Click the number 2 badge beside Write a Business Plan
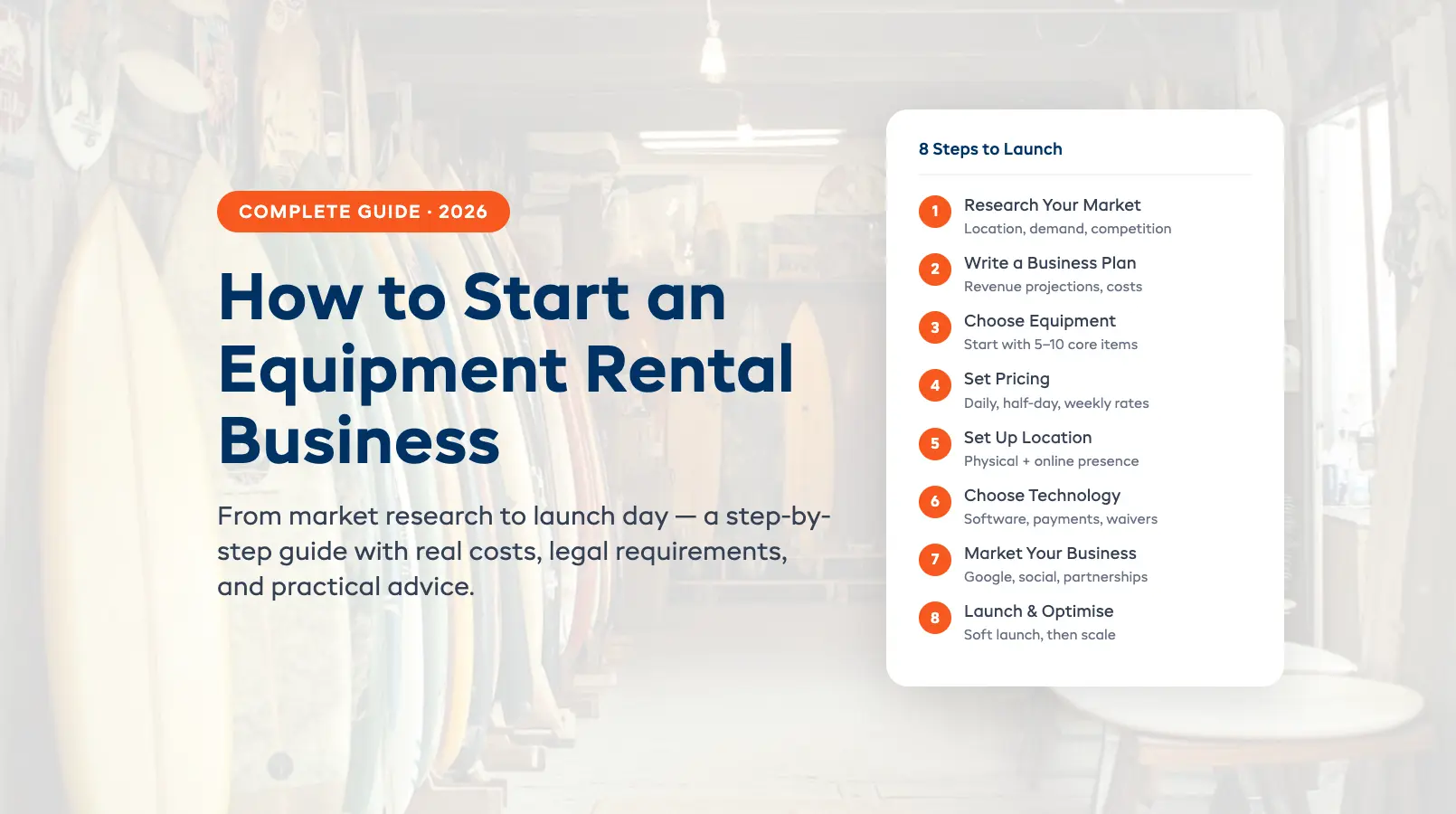This screenshot has height=814, width=1456. 934,270
